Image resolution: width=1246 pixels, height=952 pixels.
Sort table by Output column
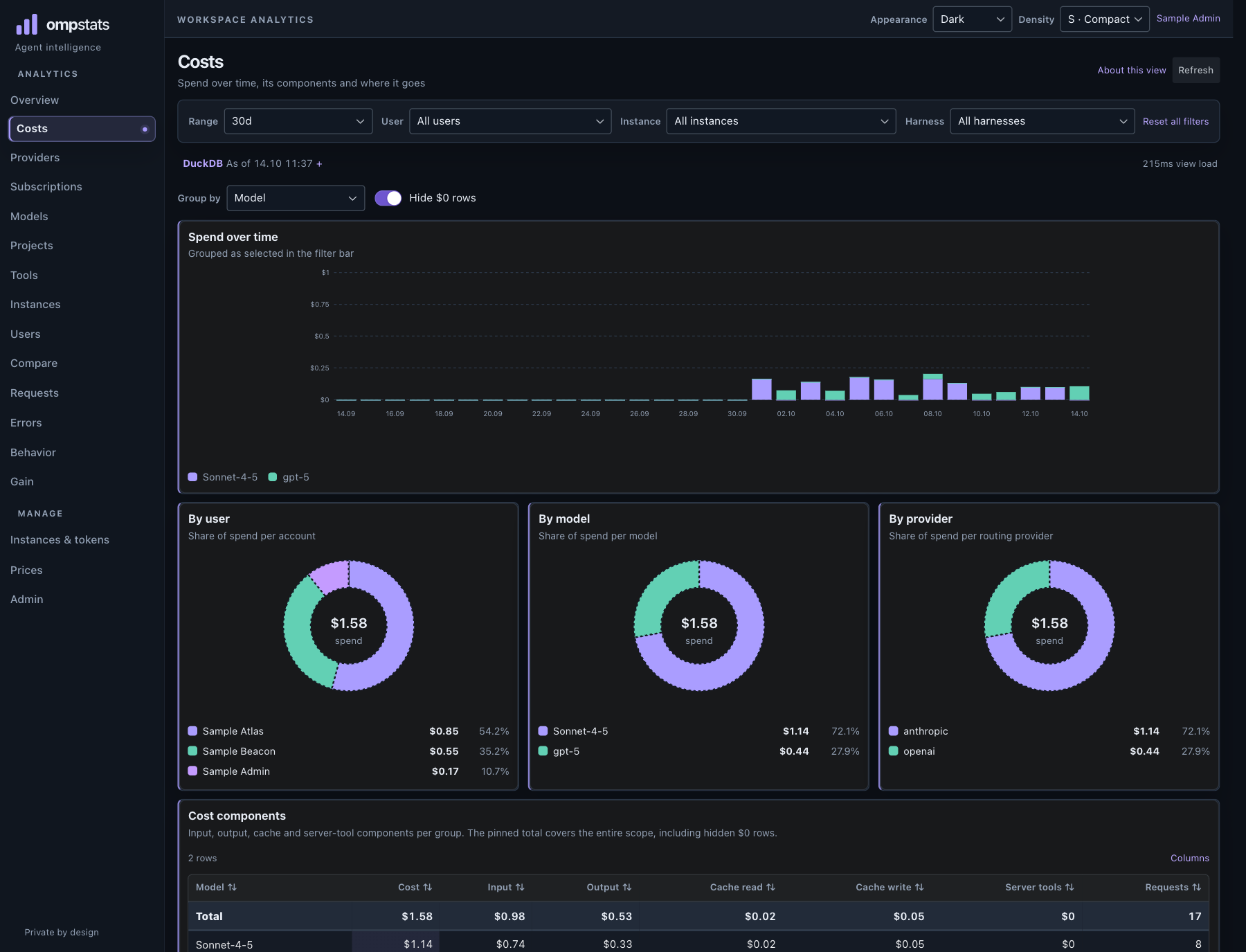coord(609,887)
